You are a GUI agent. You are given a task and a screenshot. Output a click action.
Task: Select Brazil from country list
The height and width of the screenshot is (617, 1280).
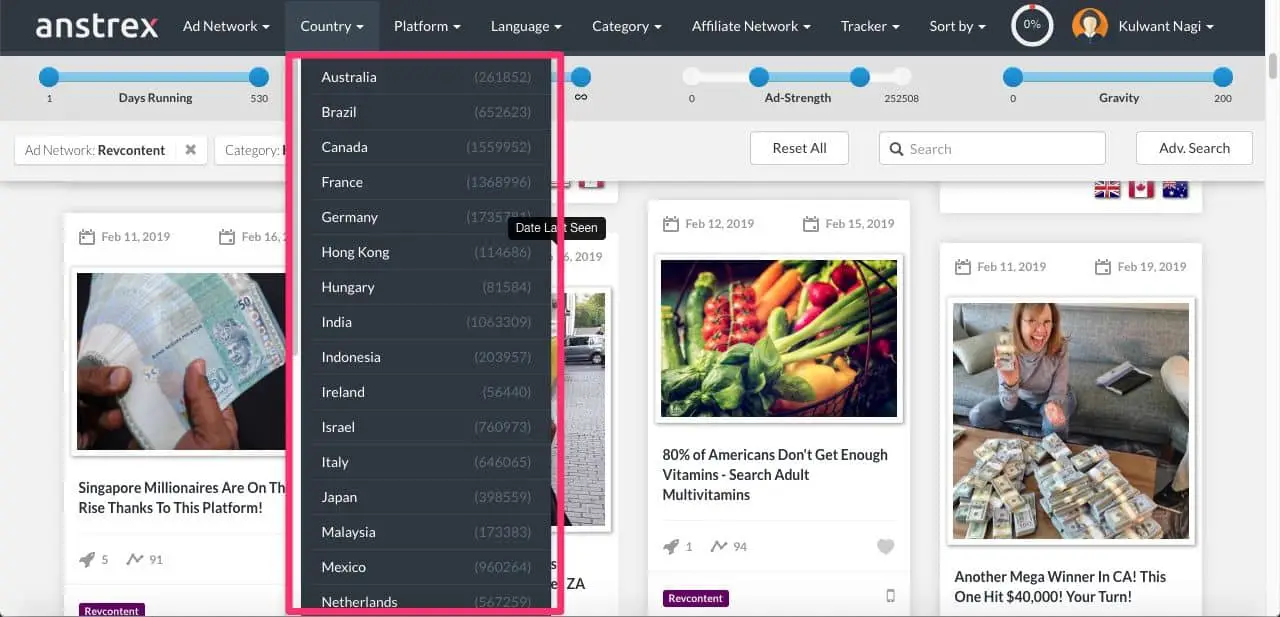(426, 112)
